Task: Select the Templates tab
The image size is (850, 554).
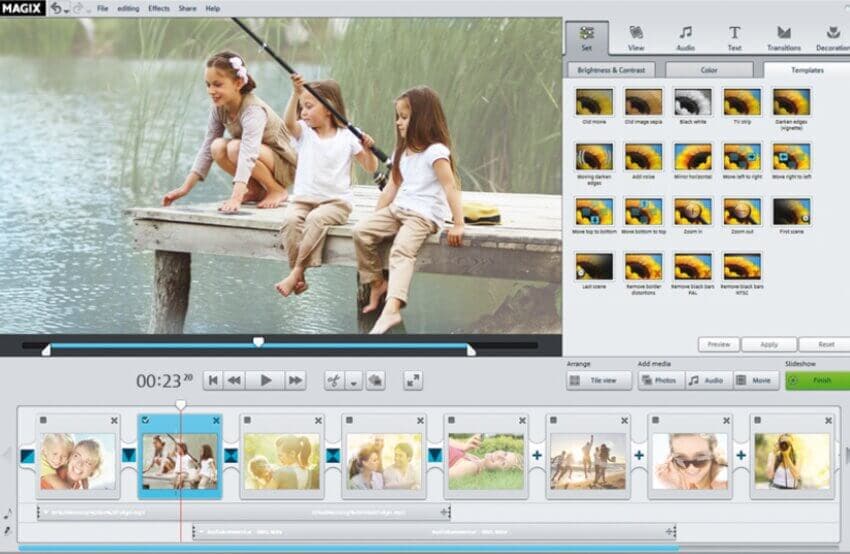Action: (x=807, y=70)
